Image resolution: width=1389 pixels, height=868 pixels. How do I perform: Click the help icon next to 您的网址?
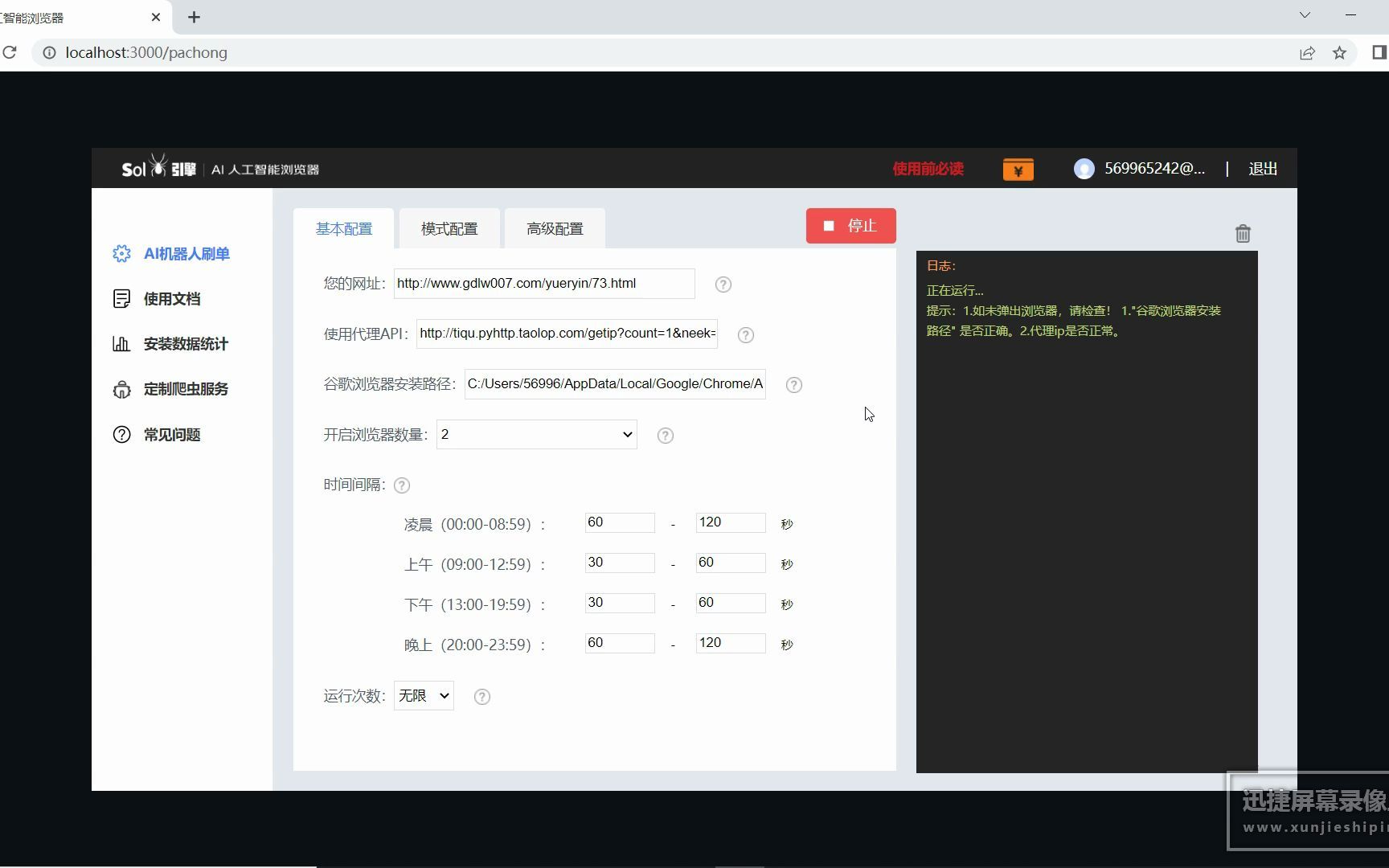tap(723, 285)
